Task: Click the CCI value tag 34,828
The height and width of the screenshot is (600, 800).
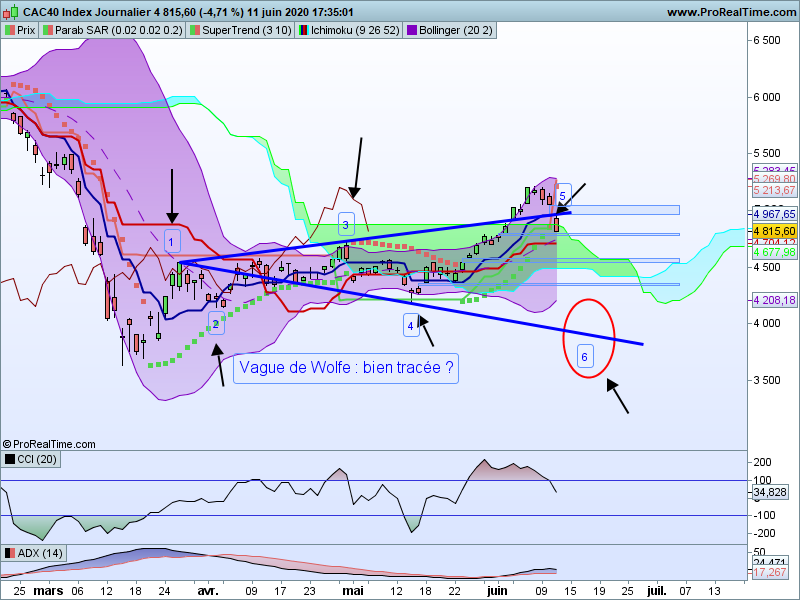Action: point(770,492)
